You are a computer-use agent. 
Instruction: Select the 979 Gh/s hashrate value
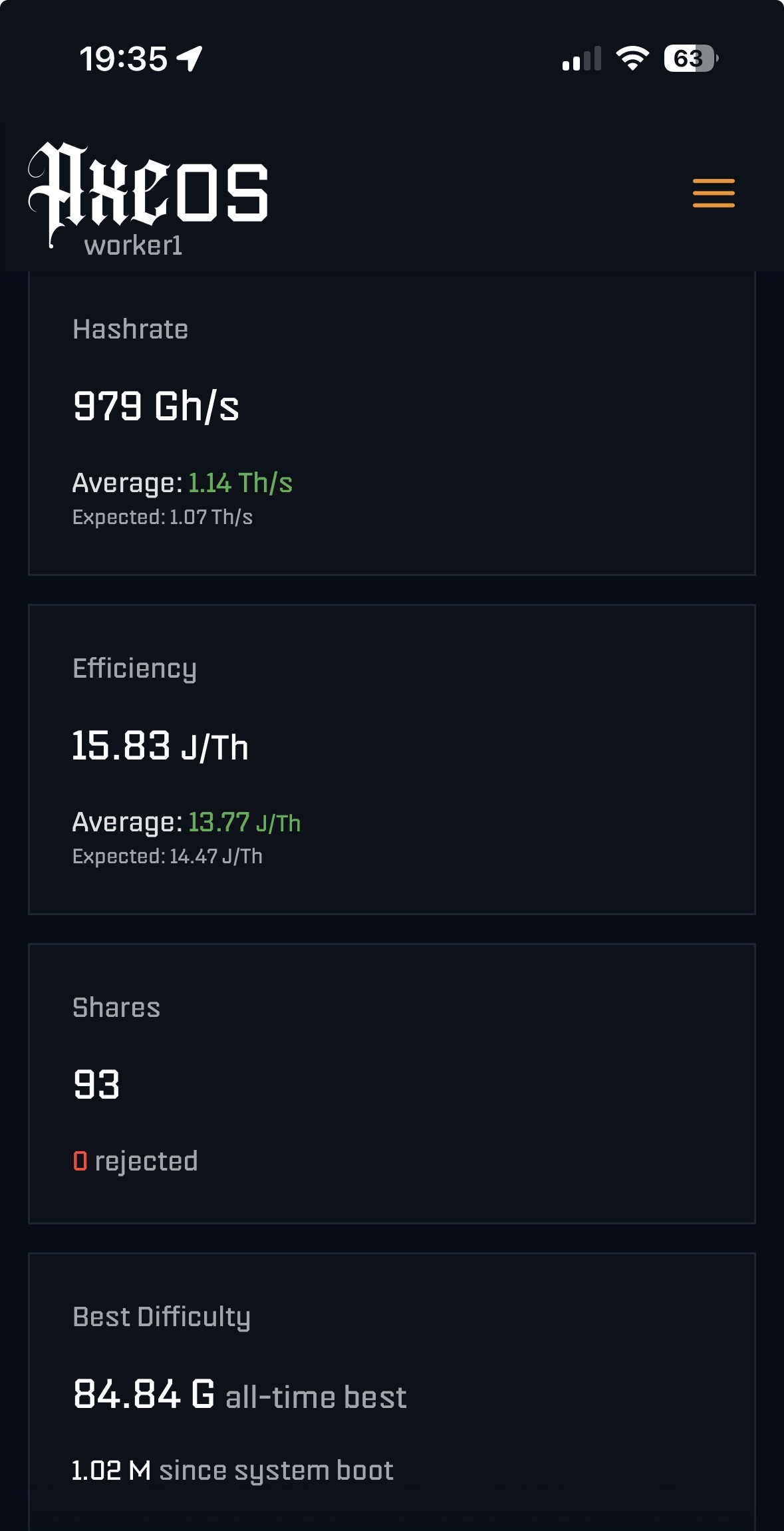click(156, 406)
